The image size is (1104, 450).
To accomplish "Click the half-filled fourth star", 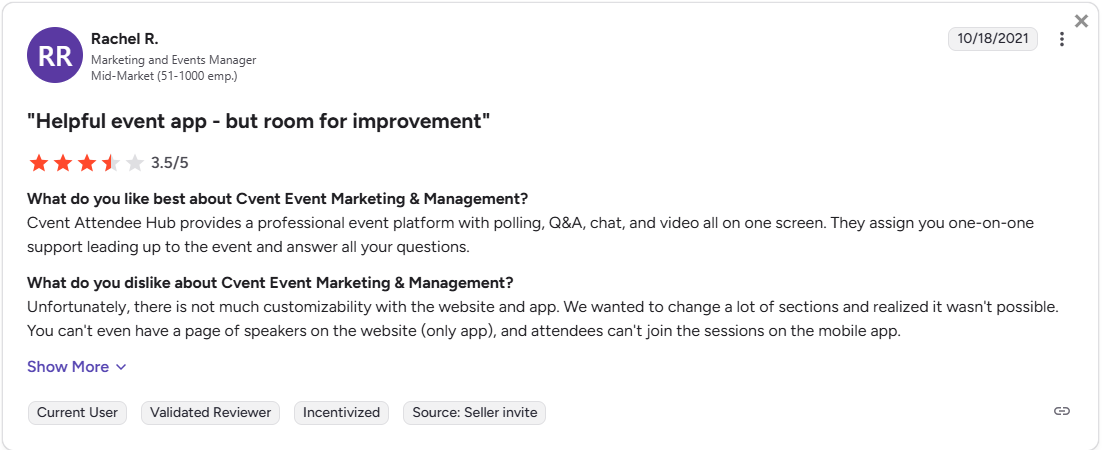I will coord(111,162).
